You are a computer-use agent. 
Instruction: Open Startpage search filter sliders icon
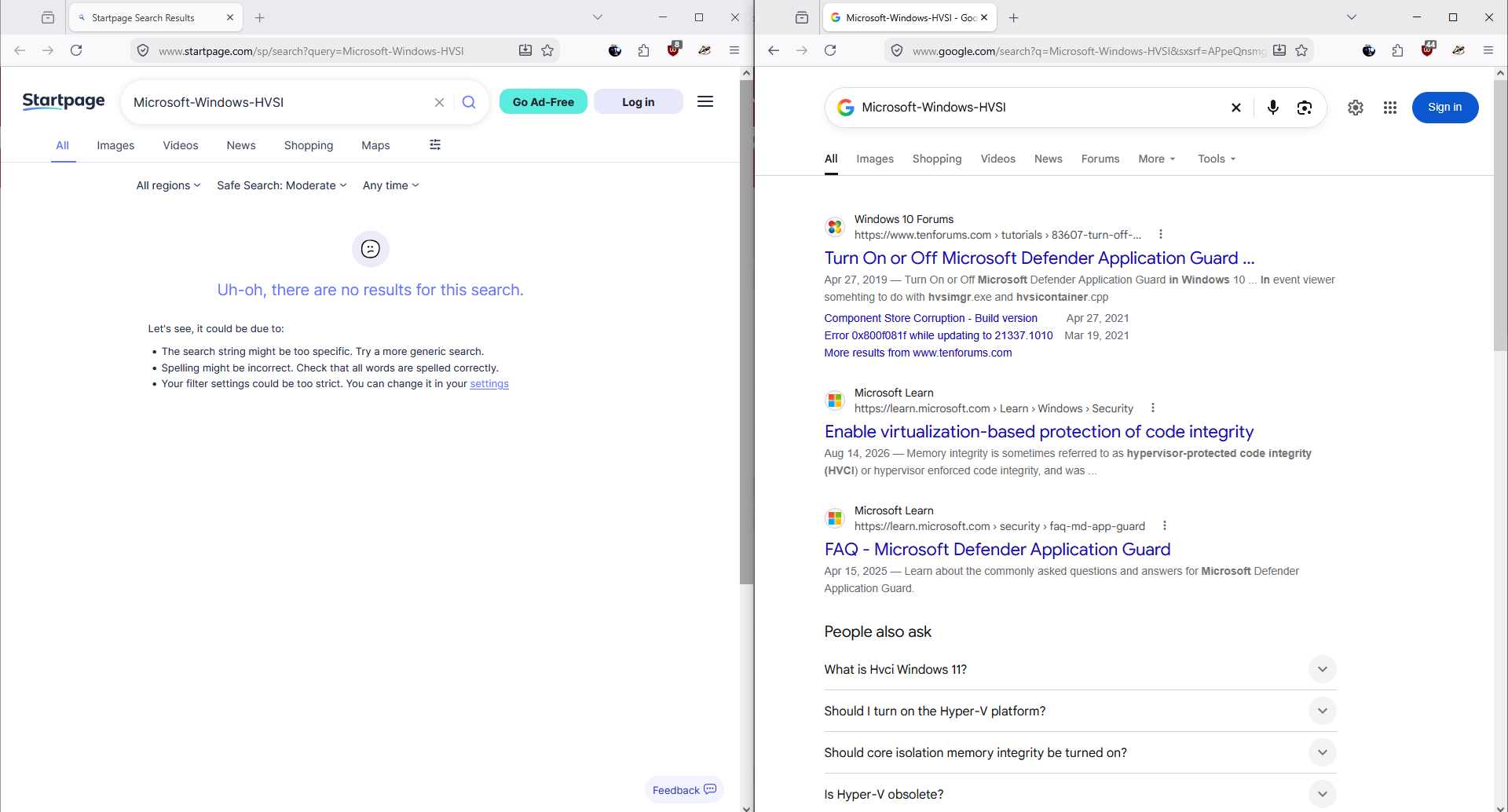435,144
